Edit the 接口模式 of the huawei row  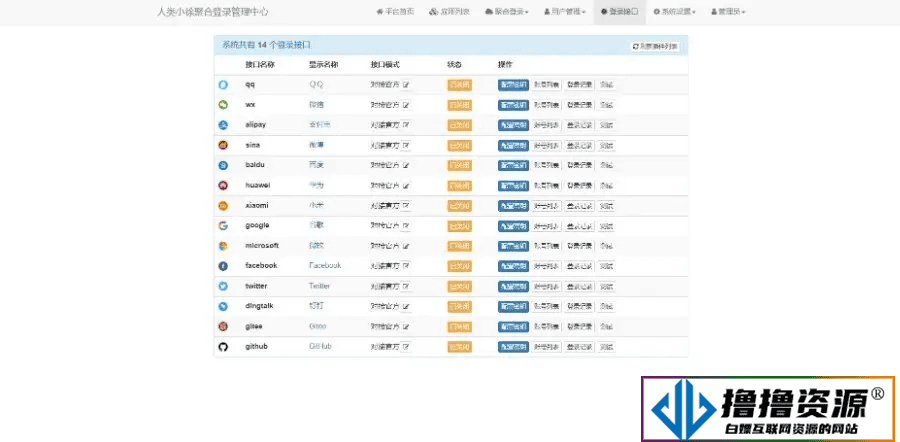click(x=406, y=186)
